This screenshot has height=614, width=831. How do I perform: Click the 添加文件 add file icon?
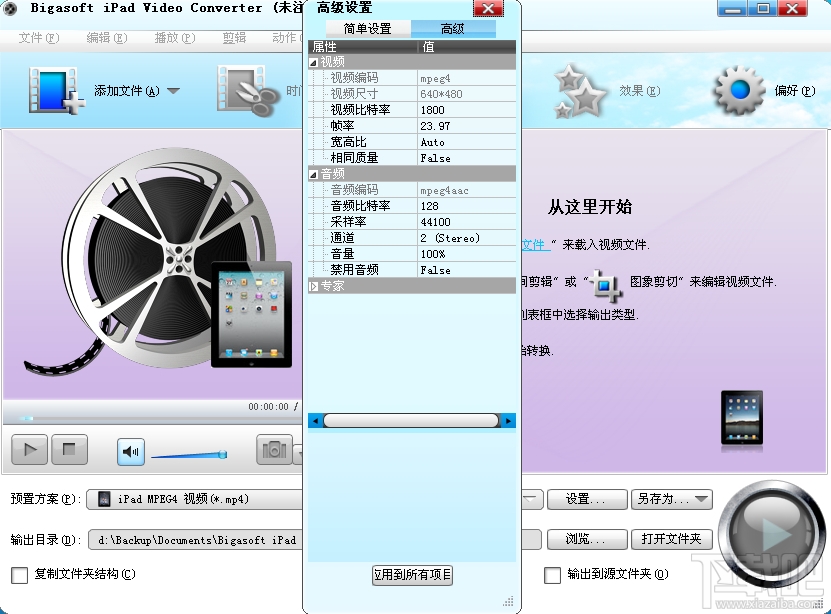point(55,88)
